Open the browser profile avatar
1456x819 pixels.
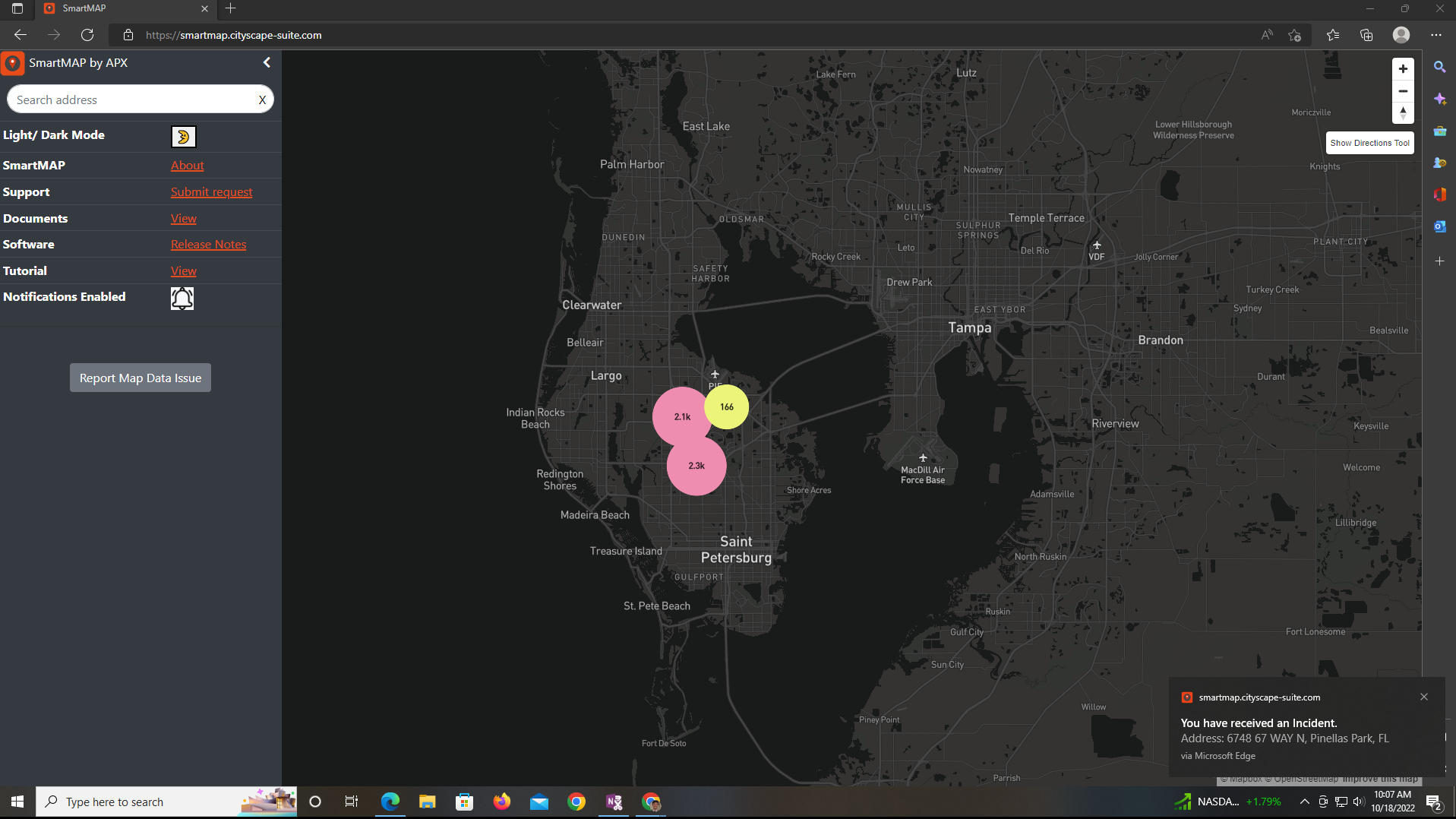(x=1401, y=35)
